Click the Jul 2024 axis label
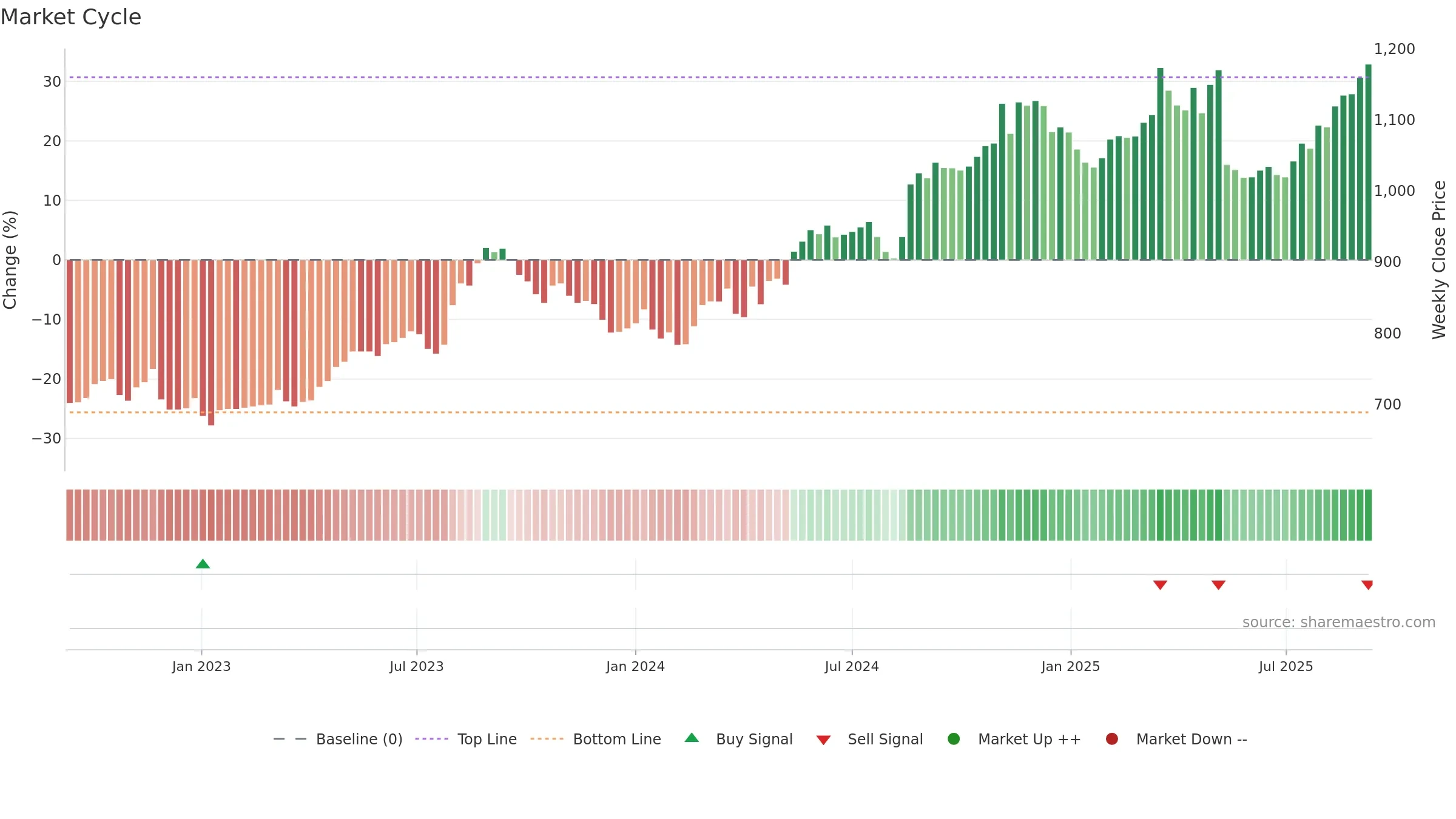The height and width of the screenshot is (819, 1456). point(852,666)
